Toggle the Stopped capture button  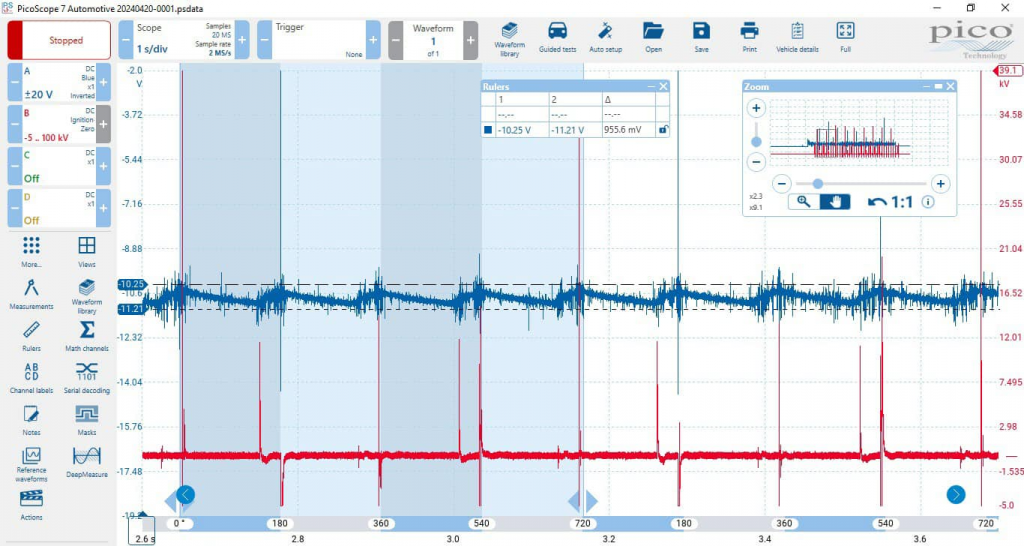click(60, 41)
